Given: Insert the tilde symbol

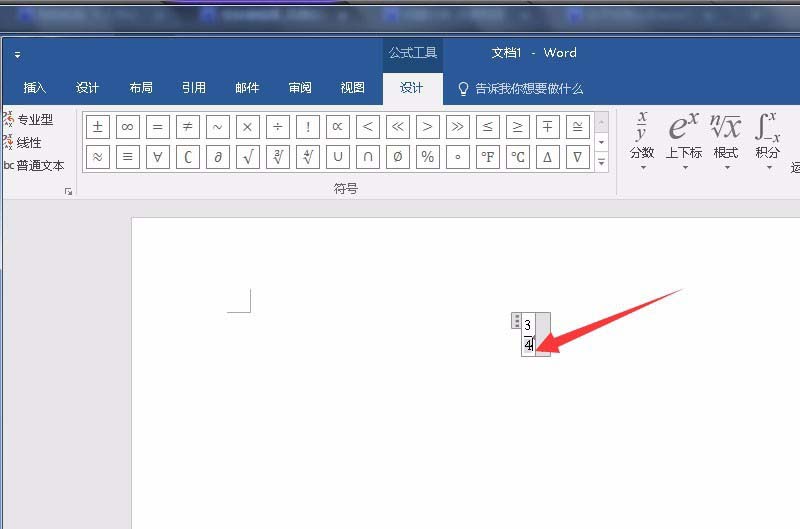Looking at the screenshot, I should [217, 127].
